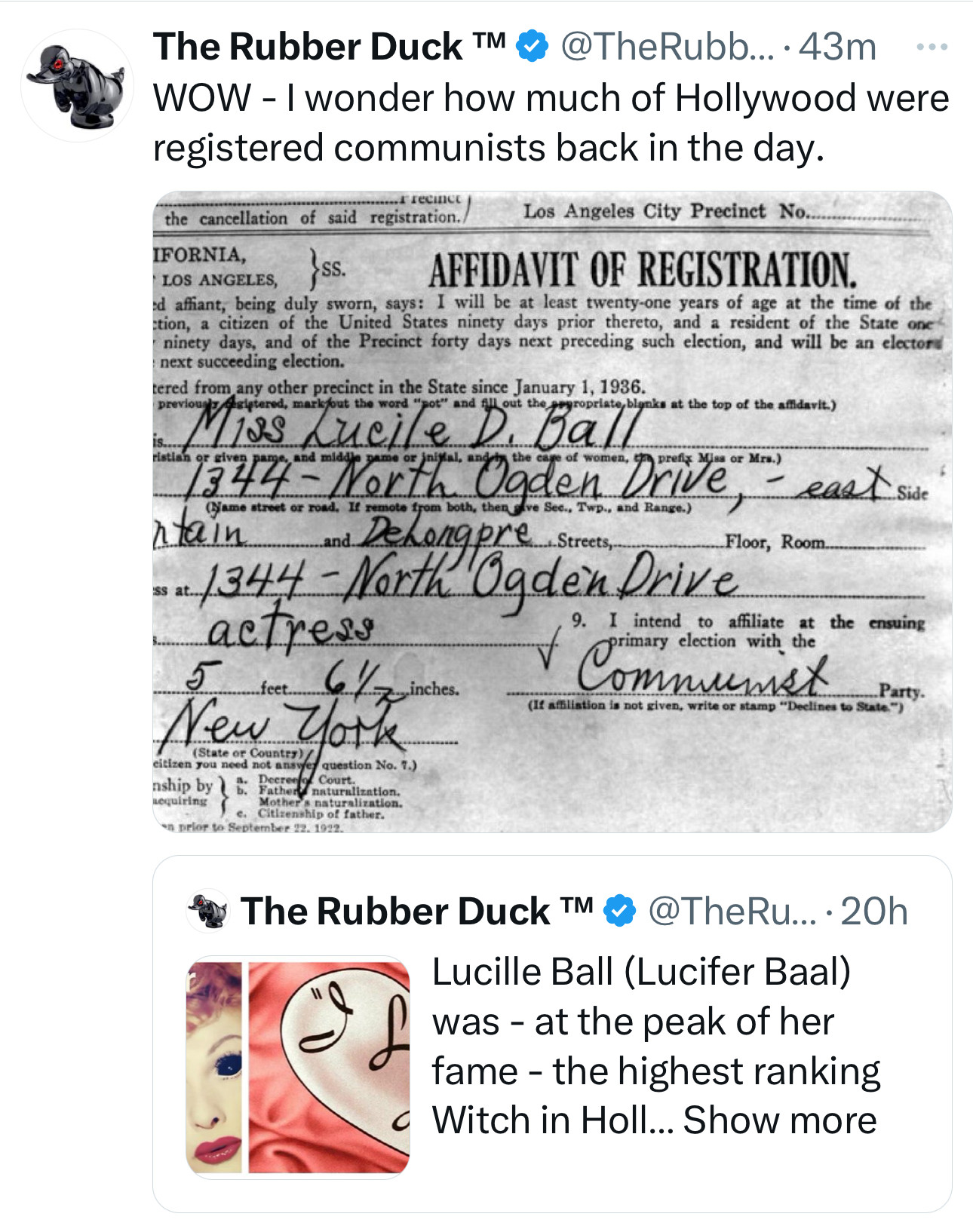973x1232 pixels.
Task: Open The Rubber Duck profile avatar
Action: (77, 85)
